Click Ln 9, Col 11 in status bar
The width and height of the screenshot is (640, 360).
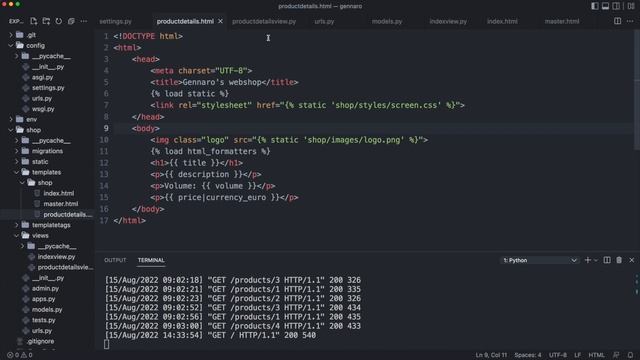tap(491, 355)
